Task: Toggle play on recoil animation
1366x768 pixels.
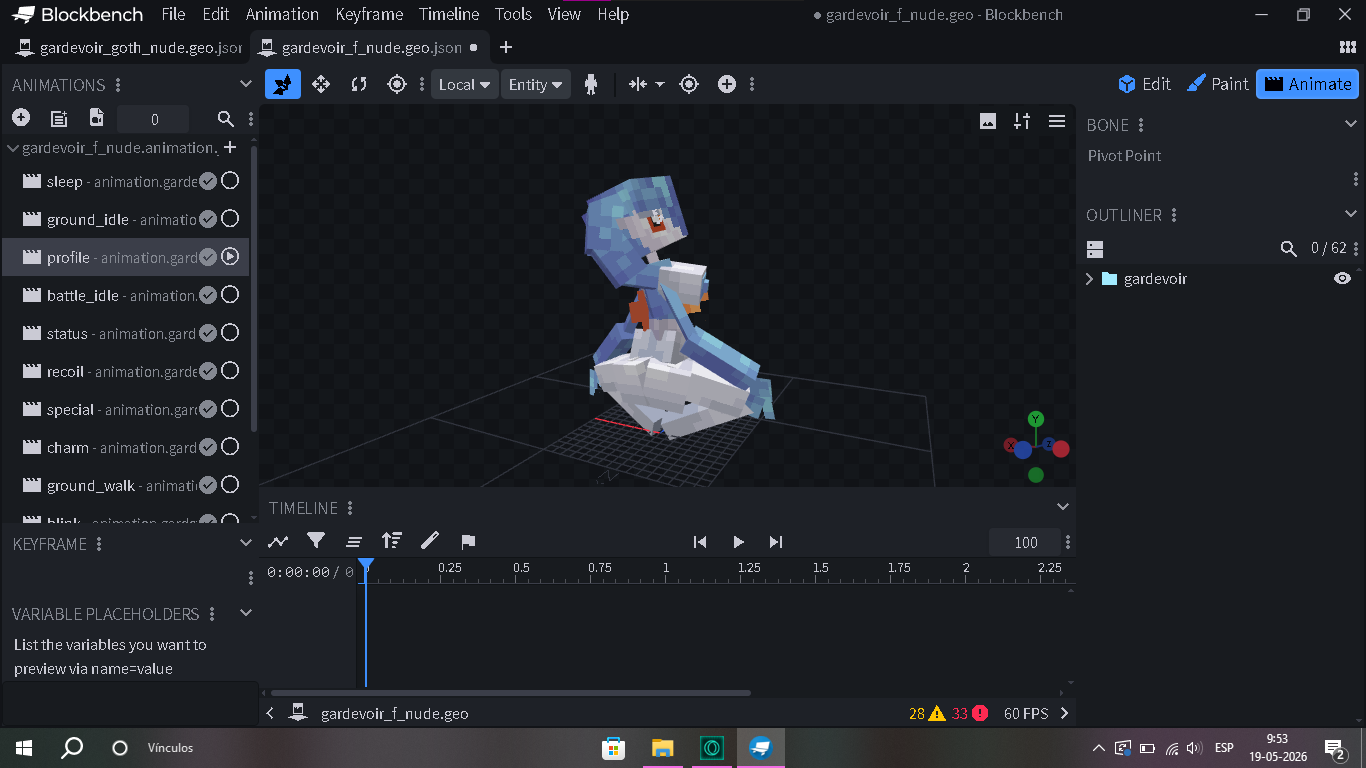Action: point(230,371)
